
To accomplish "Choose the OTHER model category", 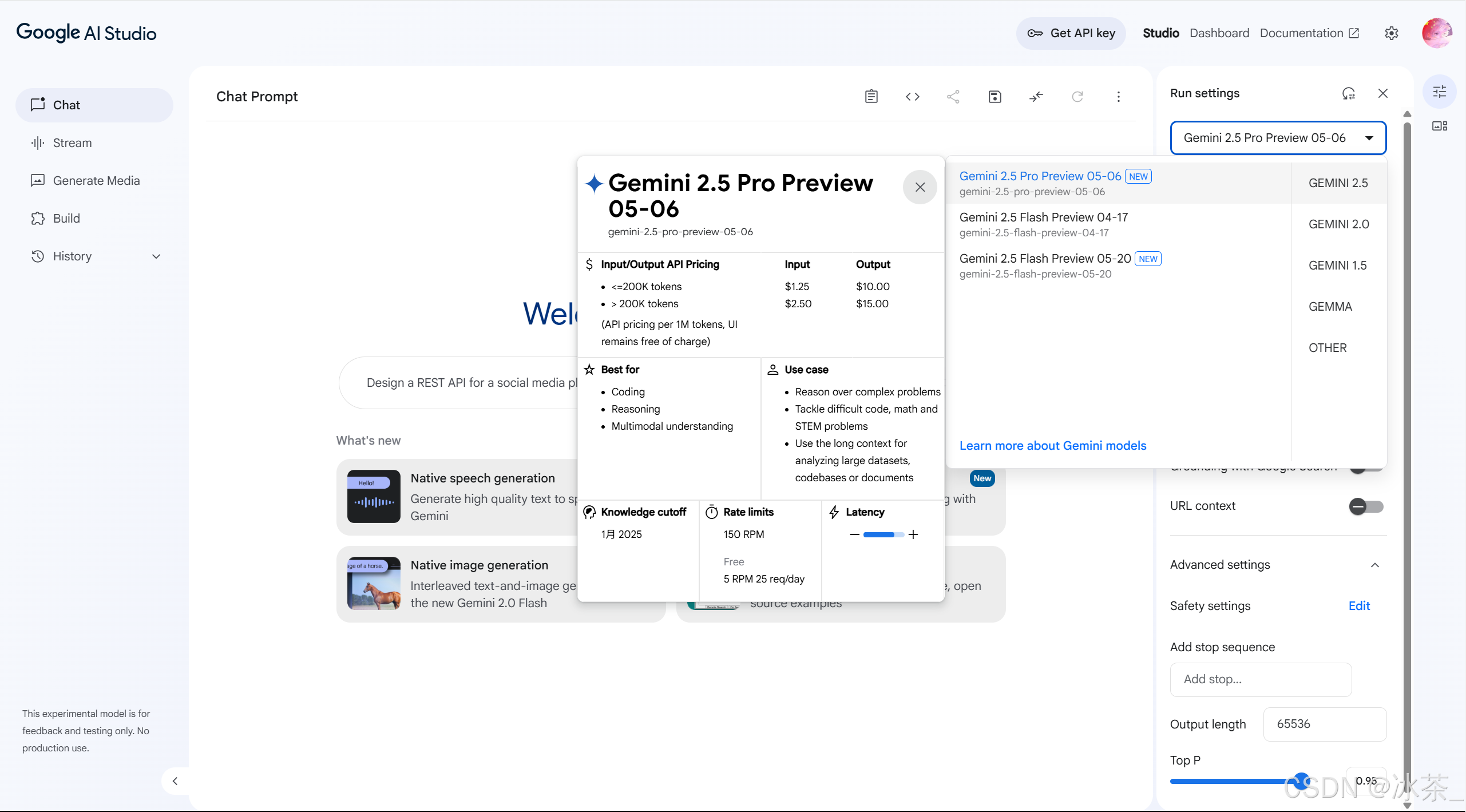I will coord(1338,348).
